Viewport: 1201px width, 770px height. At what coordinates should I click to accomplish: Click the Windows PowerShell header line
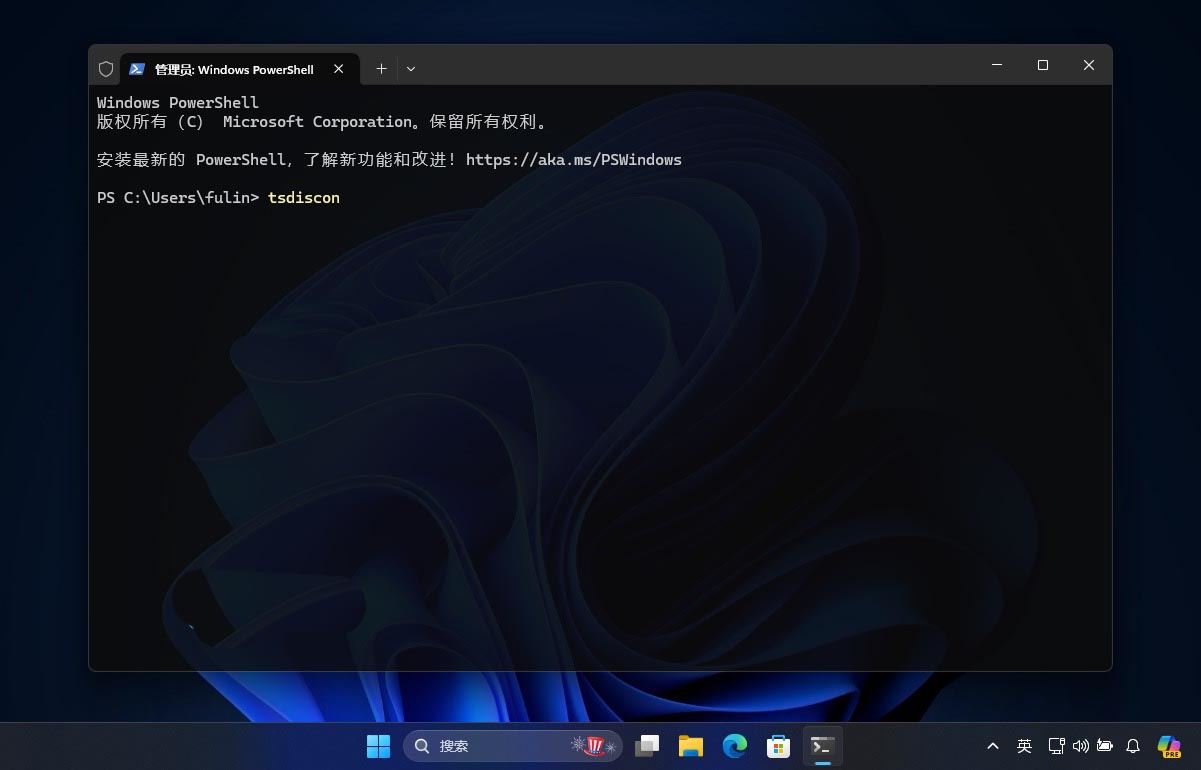(x=178, y=103)
